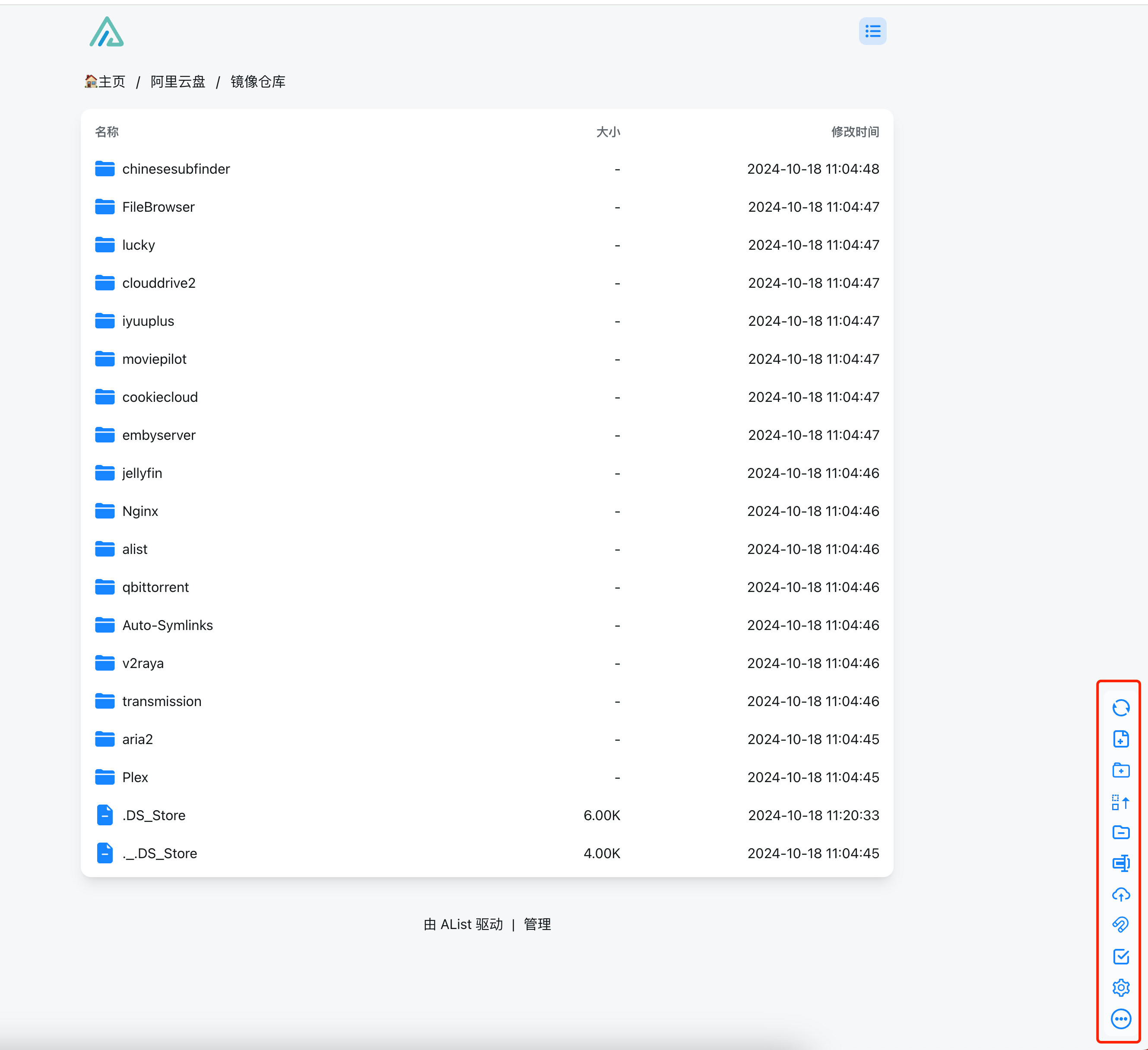Click the folder icon beside cookiecloud
Image resolution: width=1148 pixels, height=1050 pixels.
click(105, 397)
